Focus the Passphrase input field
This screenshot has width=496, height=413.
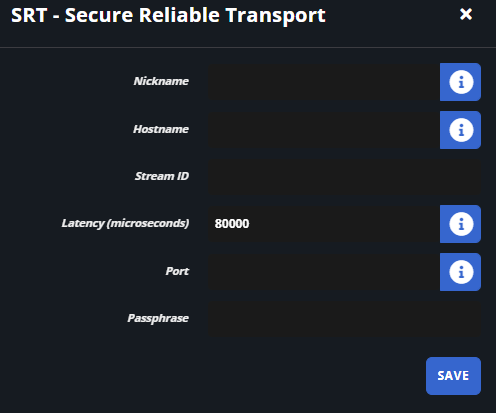[345, 319]
